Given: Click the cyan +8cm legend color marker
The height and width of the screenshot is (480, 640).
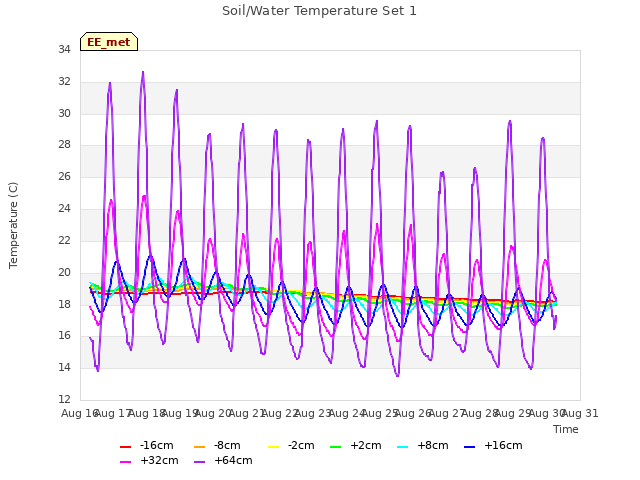Looking at the screenshot, I should tap(402, 447).
